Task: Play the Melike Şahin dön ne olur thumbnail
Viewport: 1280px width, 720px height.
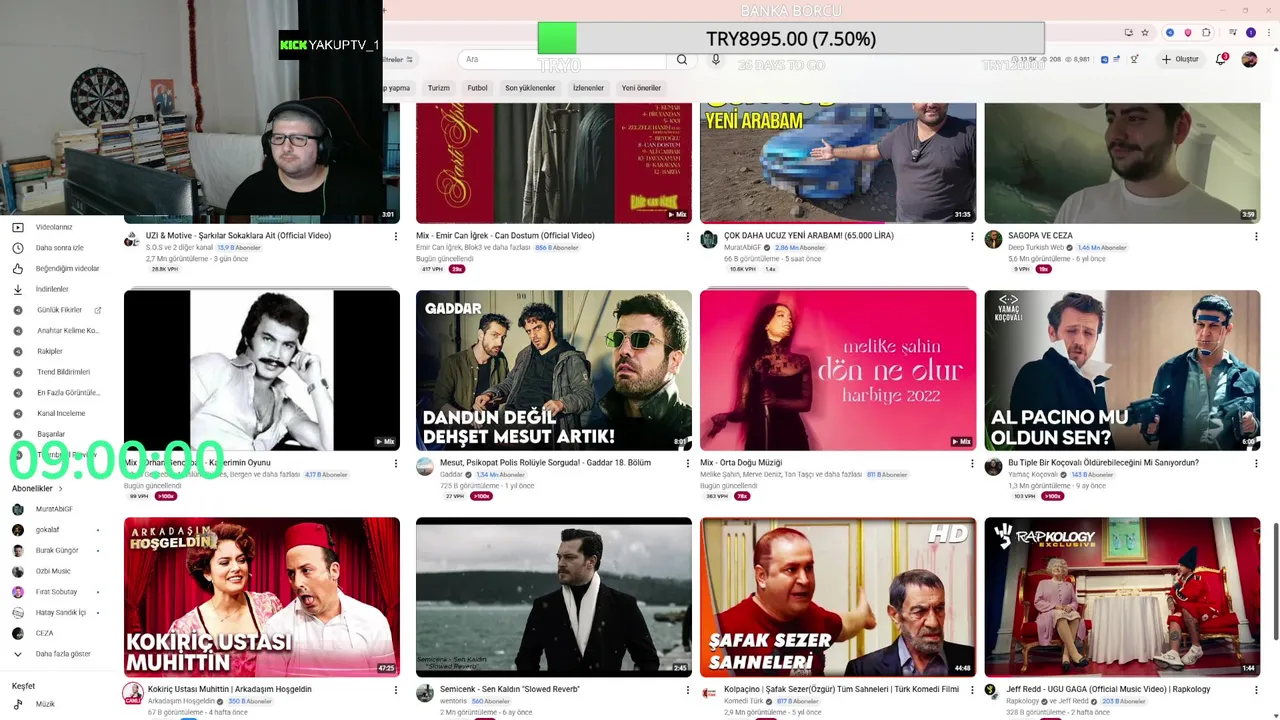Action: [838, 370]
